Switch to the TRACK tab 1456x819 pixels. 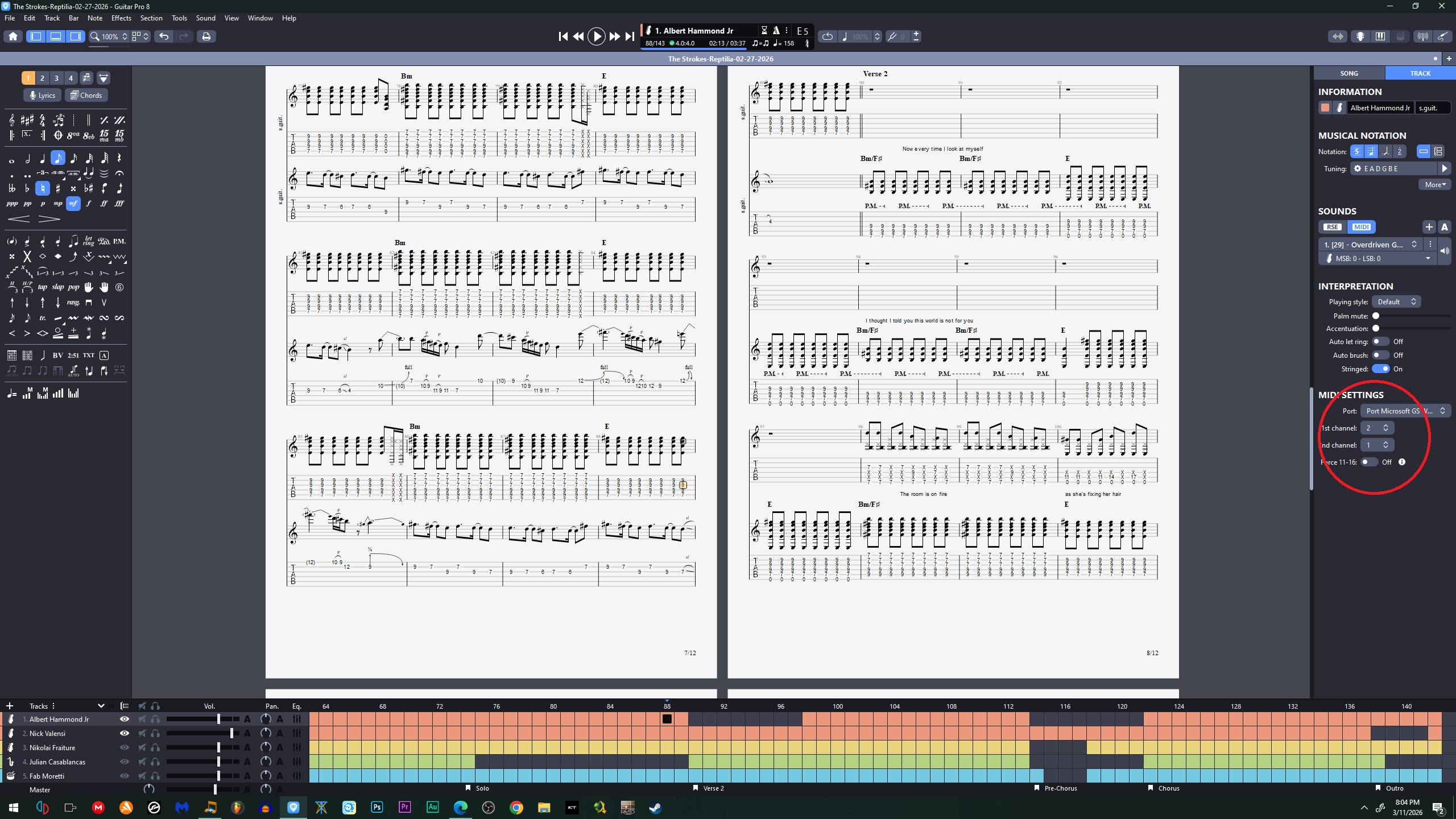click(x=1420, y=73)
